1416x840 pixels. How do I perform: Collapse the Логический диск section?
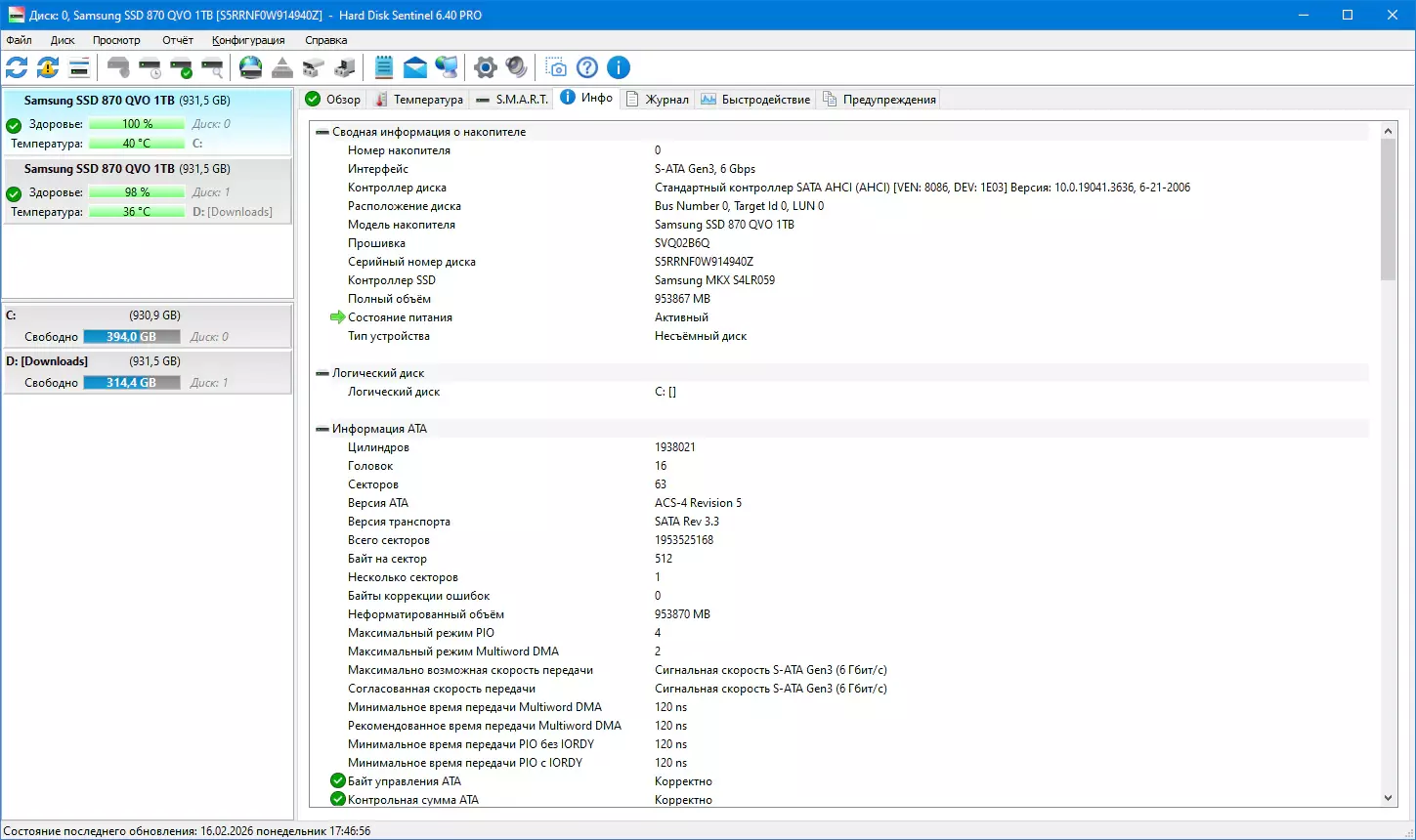point(322,373)
